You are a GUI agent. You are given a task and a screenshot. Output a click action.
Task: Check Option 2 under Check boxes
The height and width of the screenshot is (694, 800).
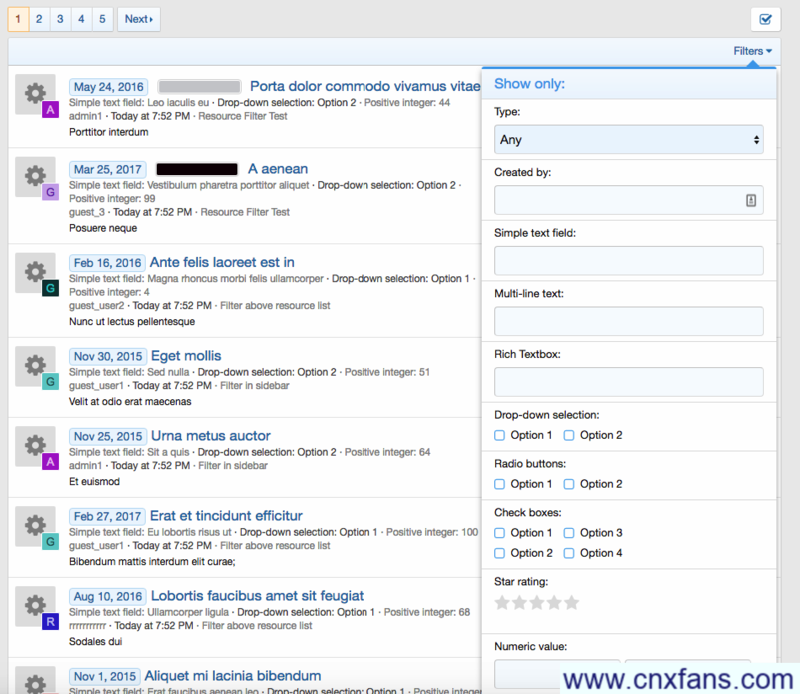tap(499, 553)
